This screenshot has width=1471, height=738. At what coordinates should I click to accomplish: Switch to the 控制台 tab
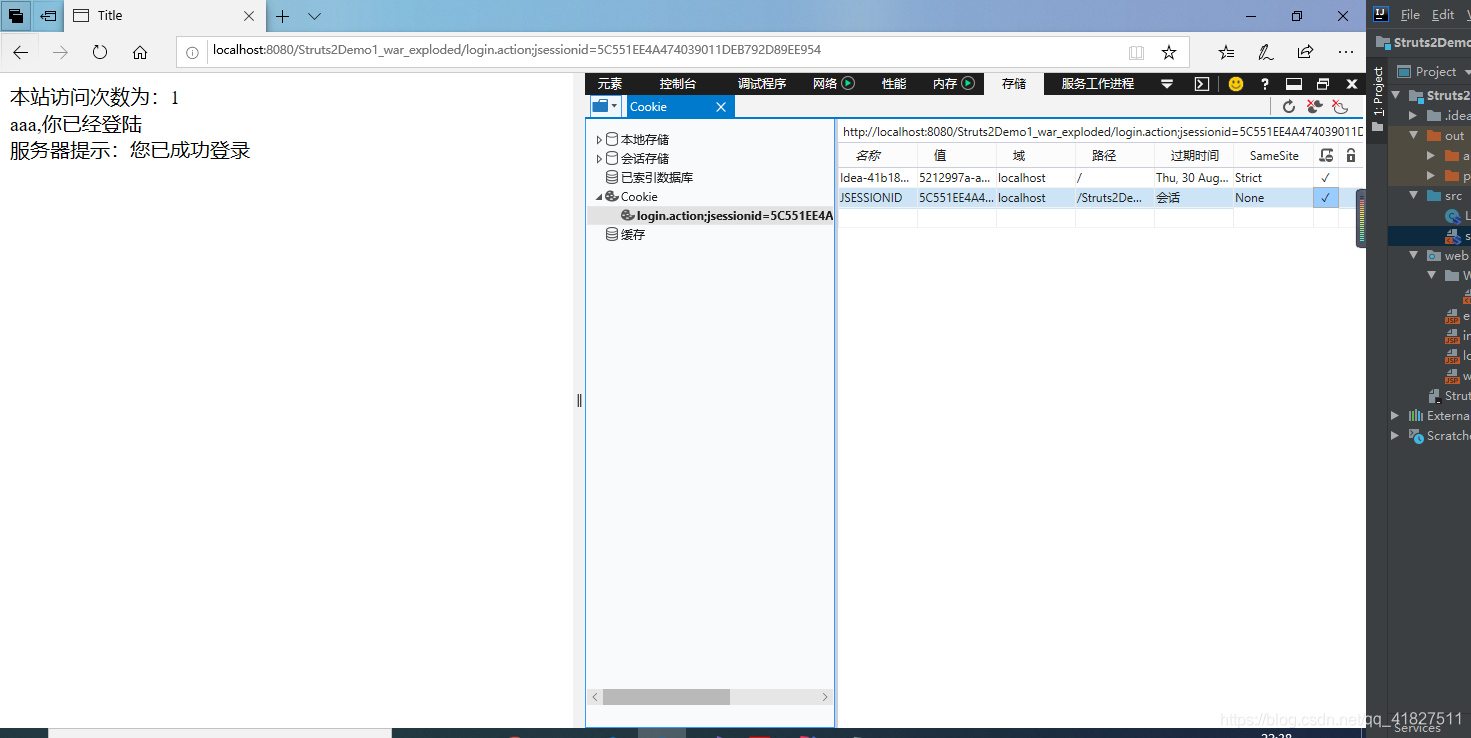pyautogui.click(x=677, y=84)
